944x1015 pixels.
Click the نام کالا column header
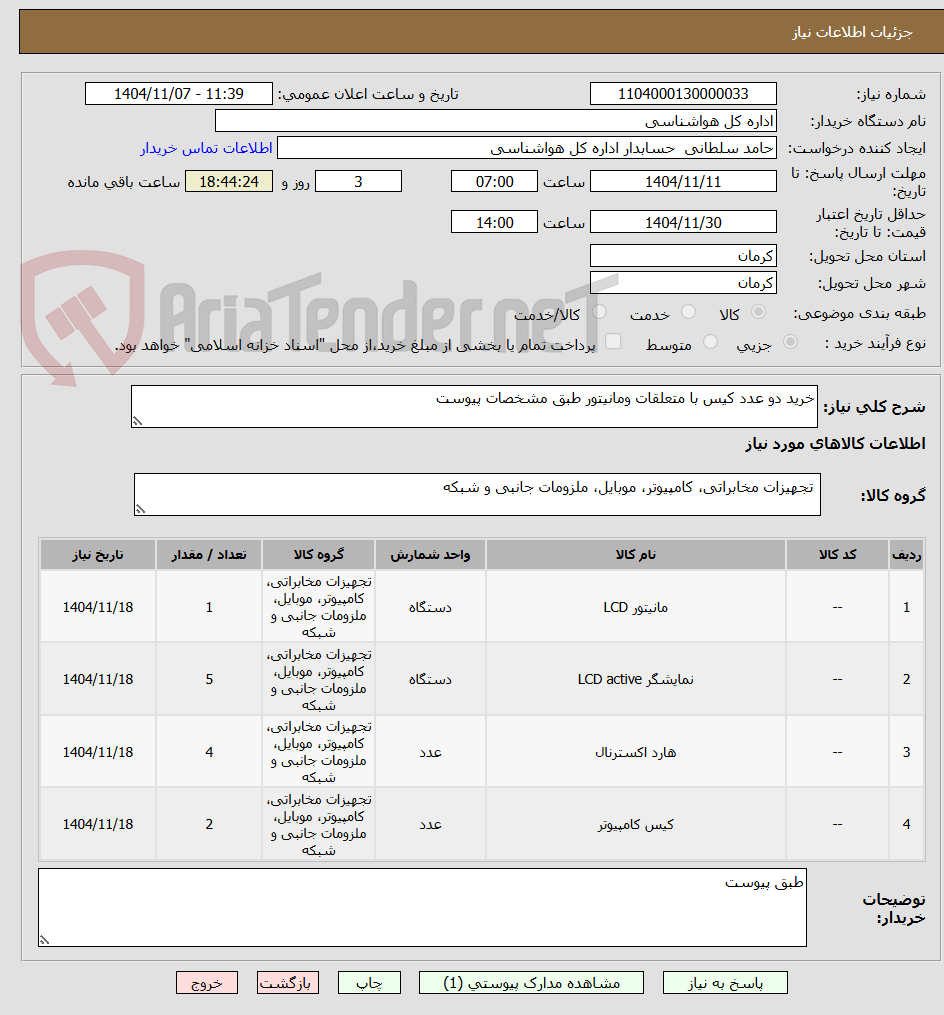coord(635,555)
